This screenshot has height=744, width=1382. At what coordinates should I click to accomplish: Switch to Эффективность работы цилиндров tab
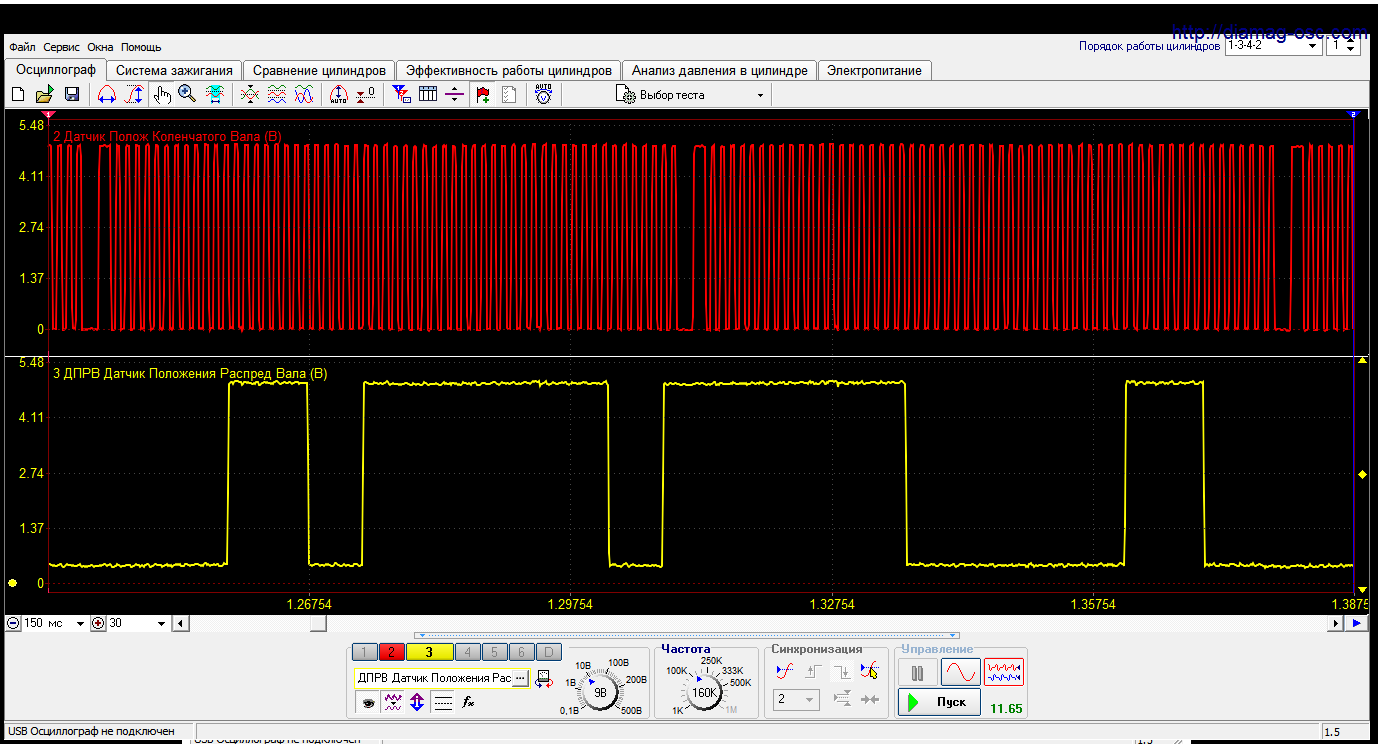point(508,71)
